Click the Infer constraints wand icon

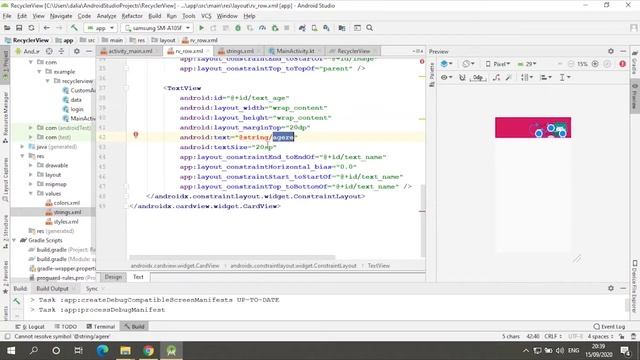pos(509,77)
